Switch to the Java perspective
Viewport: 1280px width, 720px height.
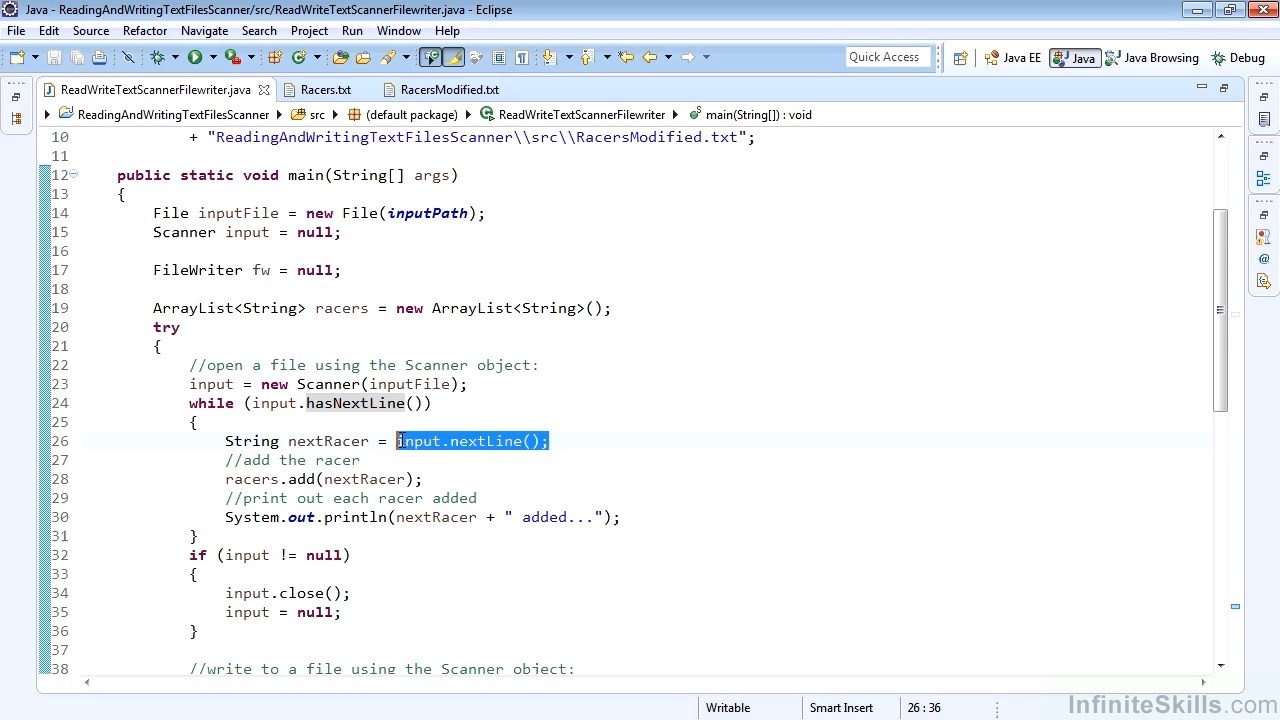[1075, 58]
